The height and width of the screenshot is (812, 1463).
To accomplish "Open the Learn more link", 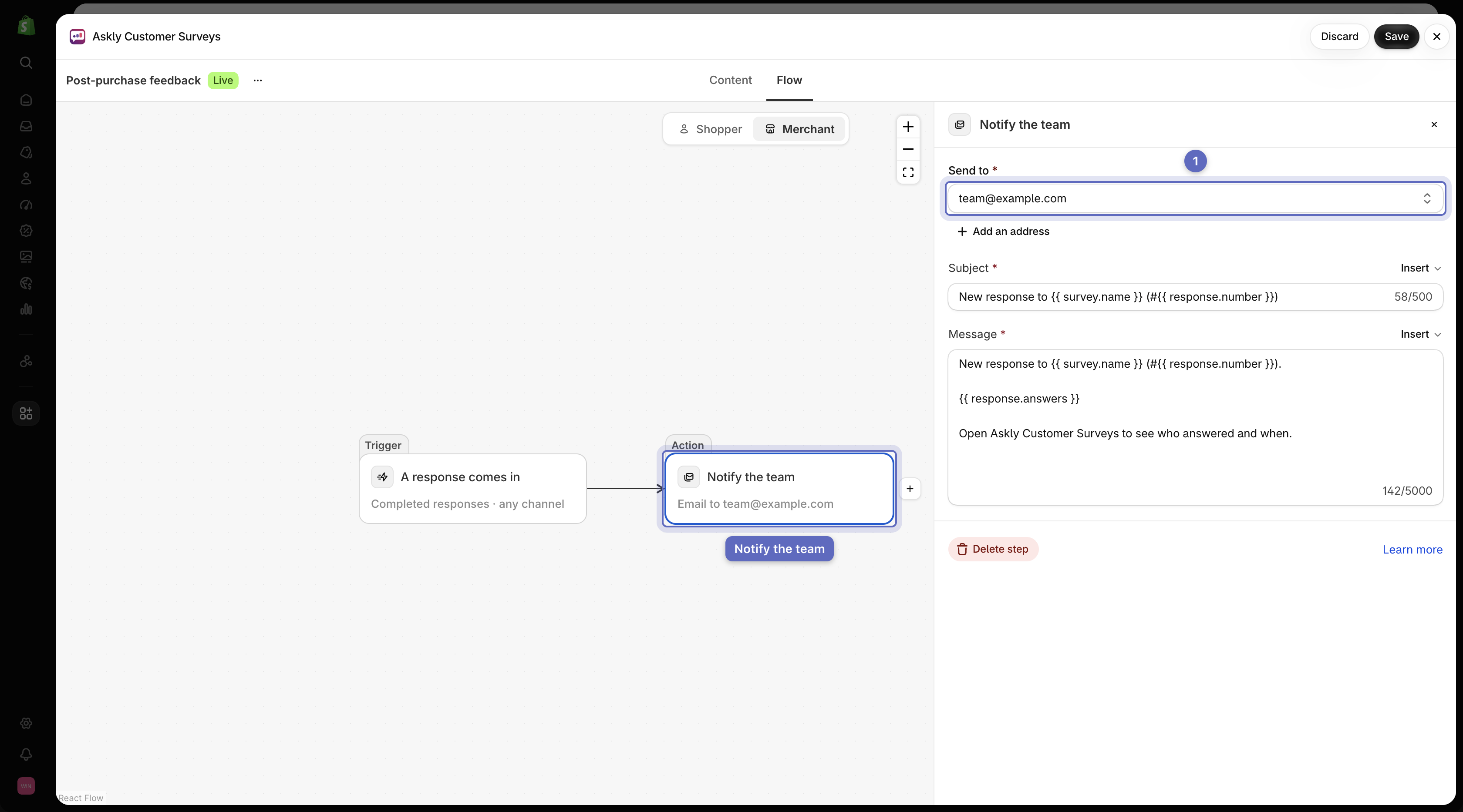I will point(1412,549).
